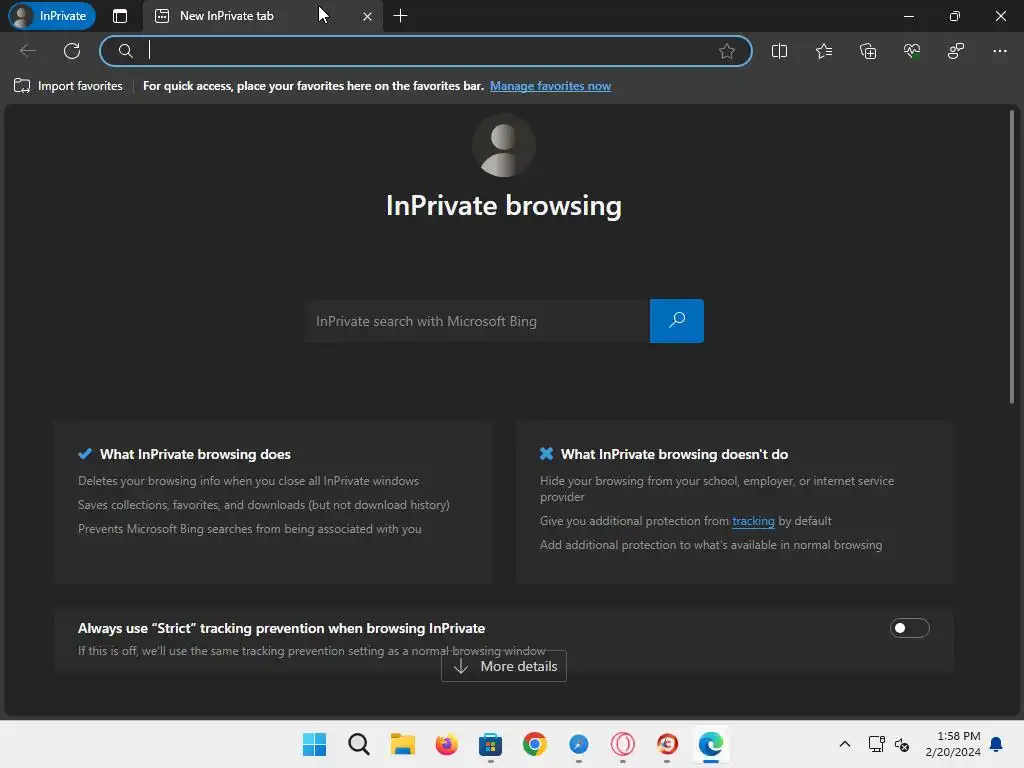Toggle Strict tracking prevention switch

[x=909, y=628]
